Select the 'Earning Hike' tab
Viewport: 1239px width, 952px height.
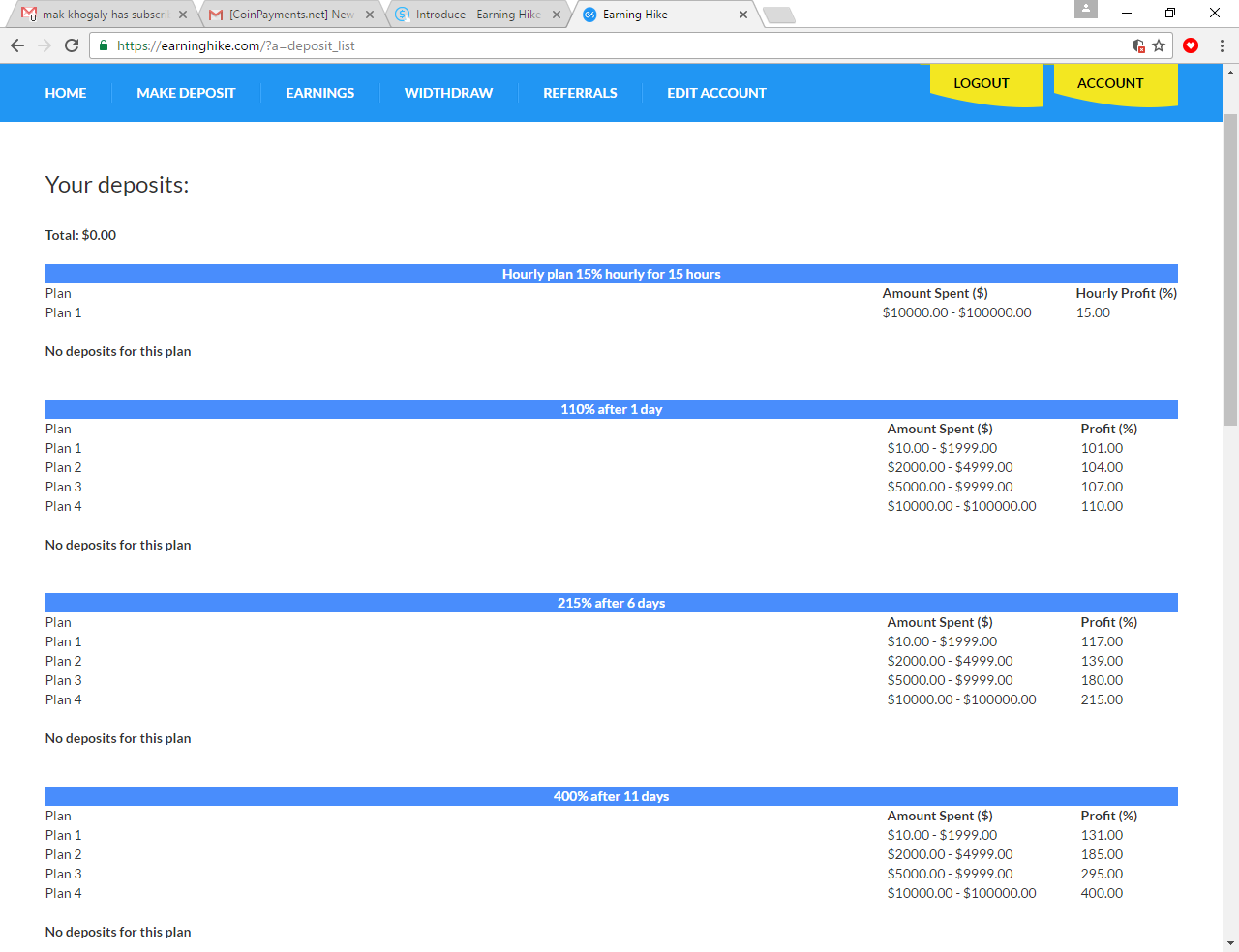665,15
